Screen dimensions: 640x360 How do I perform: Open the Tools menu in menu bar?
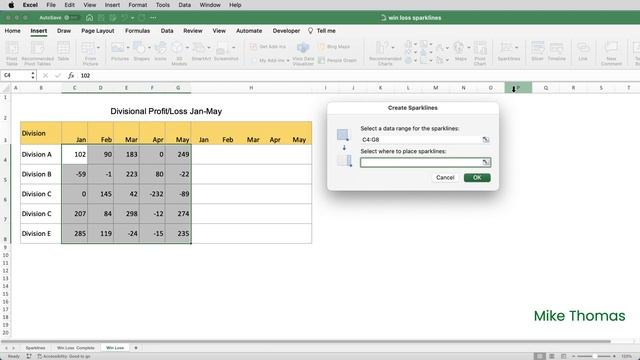pos(163,5)
